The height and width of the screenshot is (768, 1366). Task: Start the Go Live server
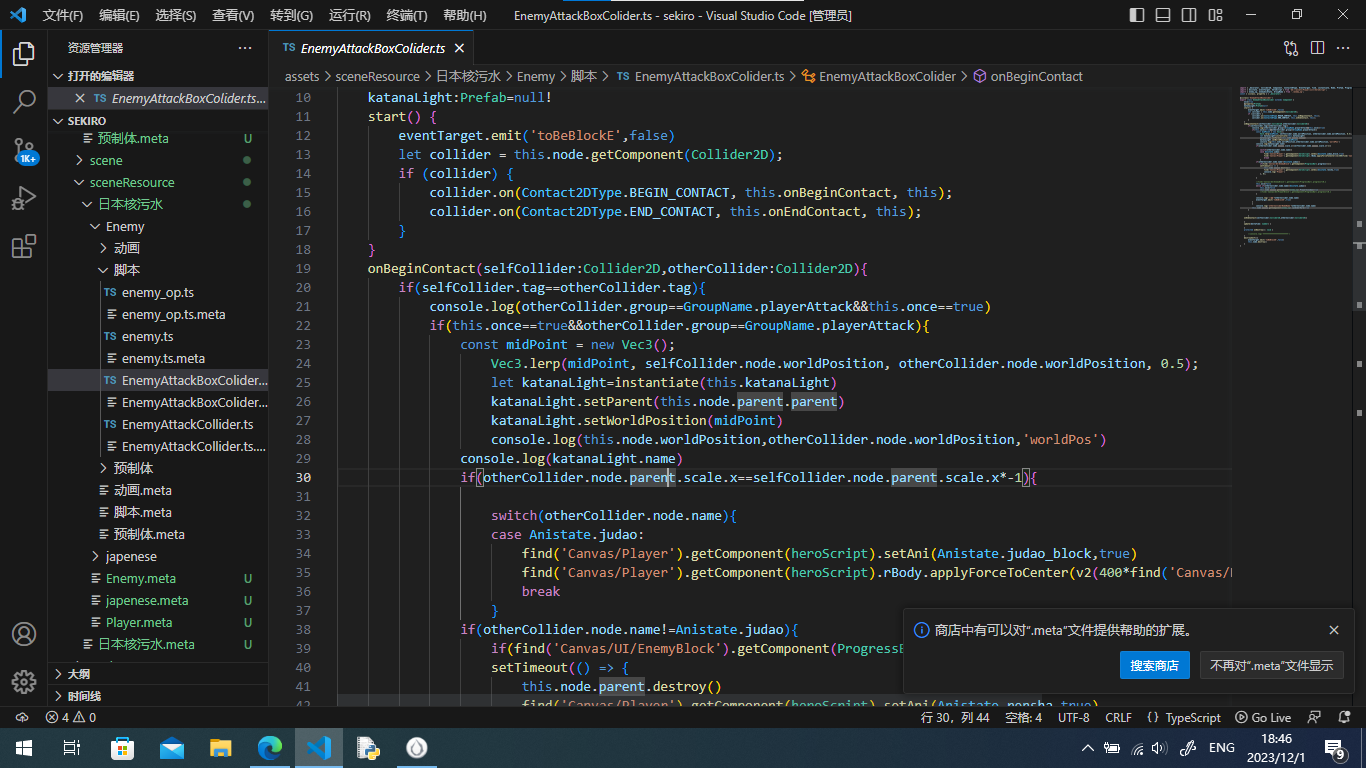point(1263,717)
